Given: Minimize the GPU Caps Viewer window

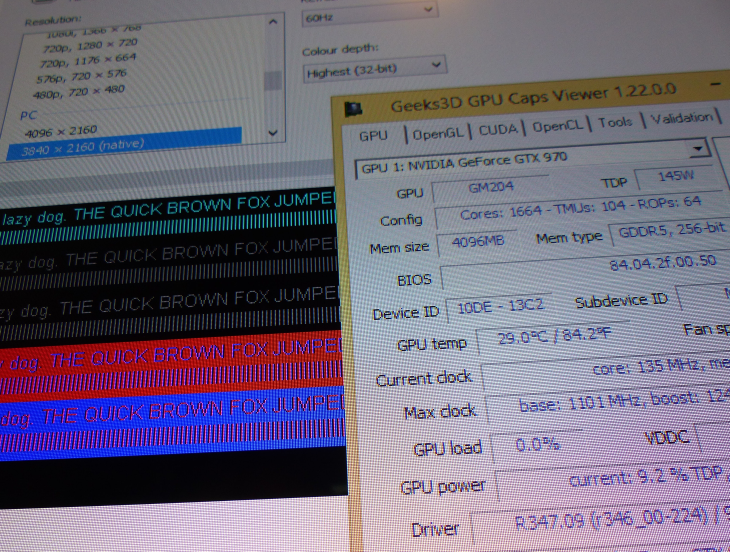Looking at the screenshot, I should [x=716, y=84].
